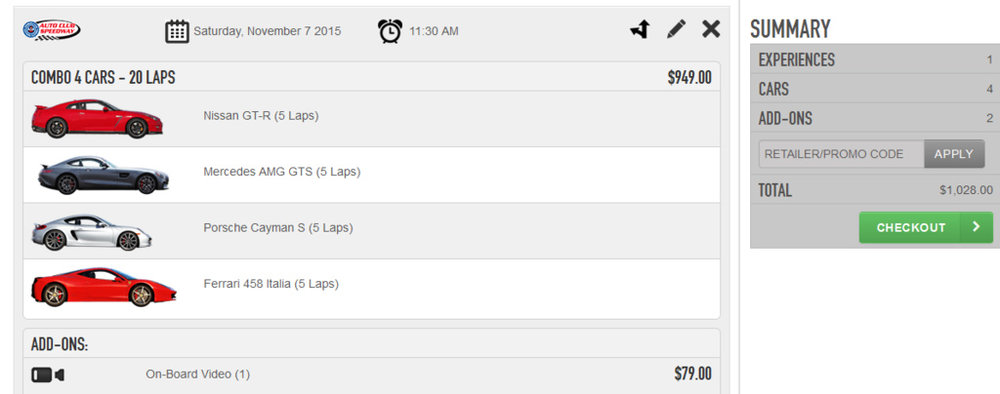Pick the Ferrari 458 Italia car image
Viewport: 1000px width, 394px height.
(x=103, y=287)
